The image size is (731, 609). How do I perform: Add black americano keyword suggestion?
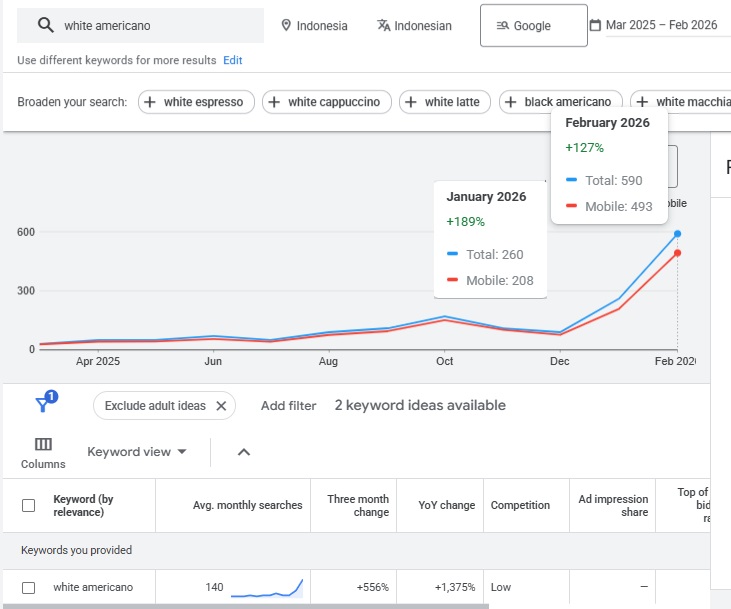(560, 102)
